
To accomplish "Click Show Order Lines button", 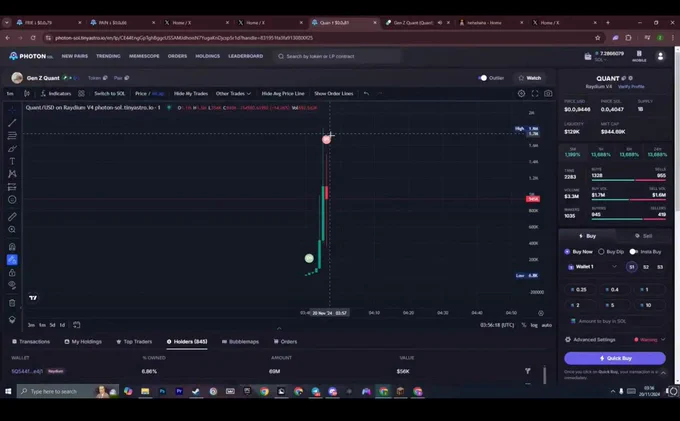I will point(333,93).
